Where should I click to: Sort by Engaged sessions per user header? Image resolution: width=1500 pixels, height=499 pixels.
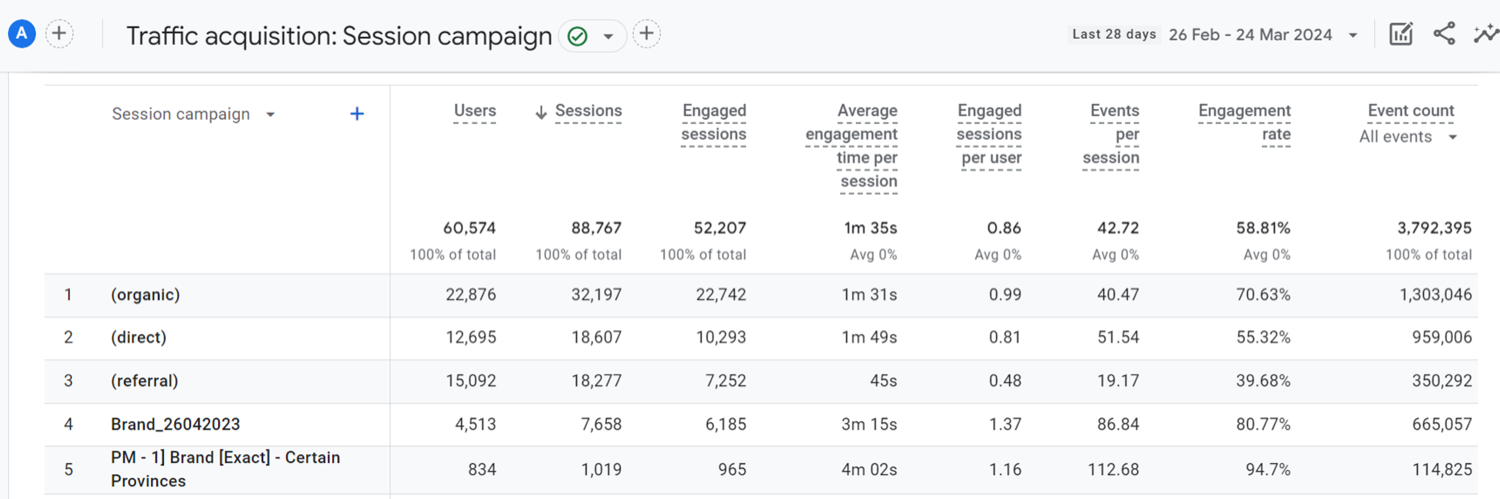(x=989, y=135)
